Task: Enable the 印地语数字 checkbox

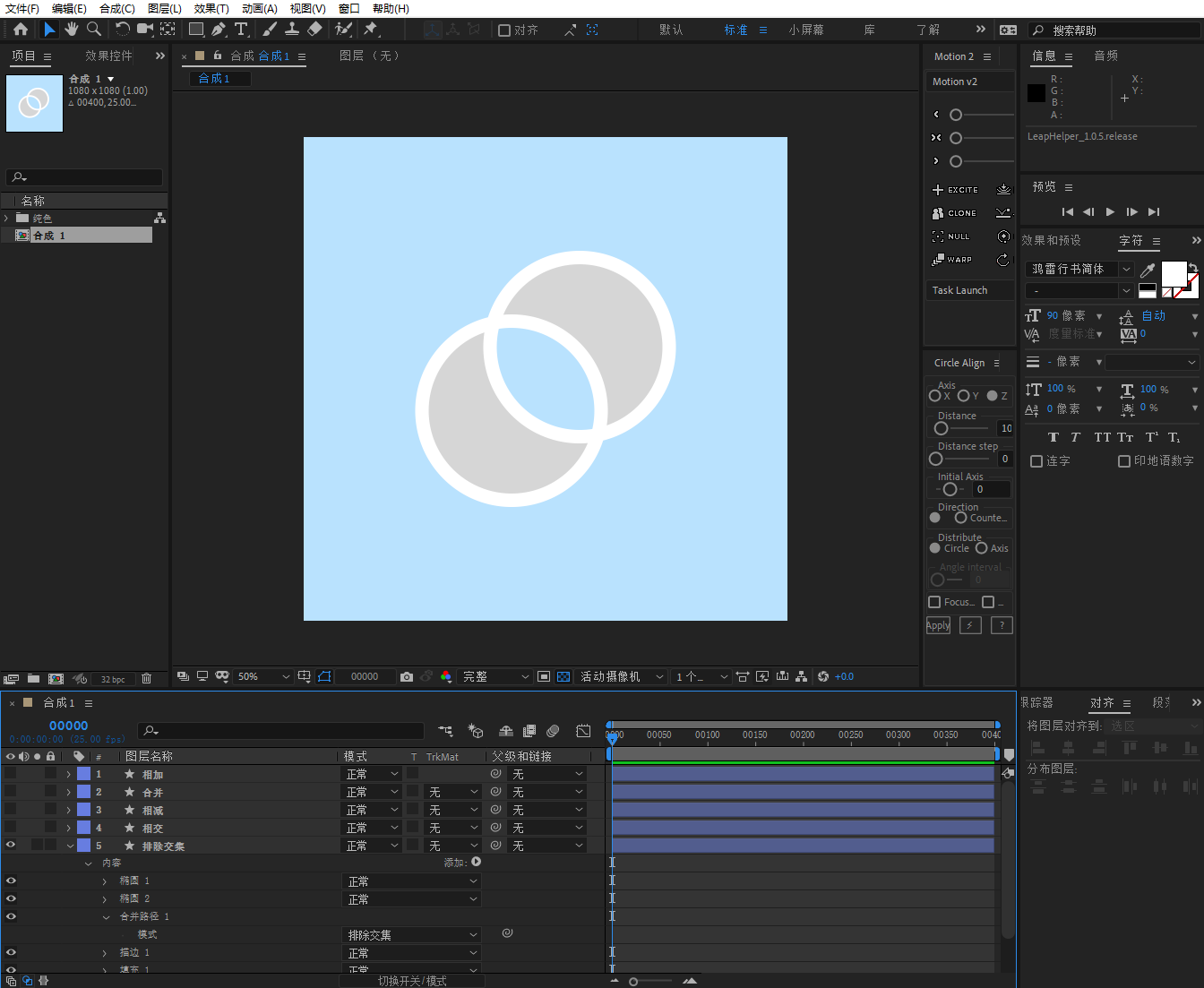Action: click(1124, 461)
